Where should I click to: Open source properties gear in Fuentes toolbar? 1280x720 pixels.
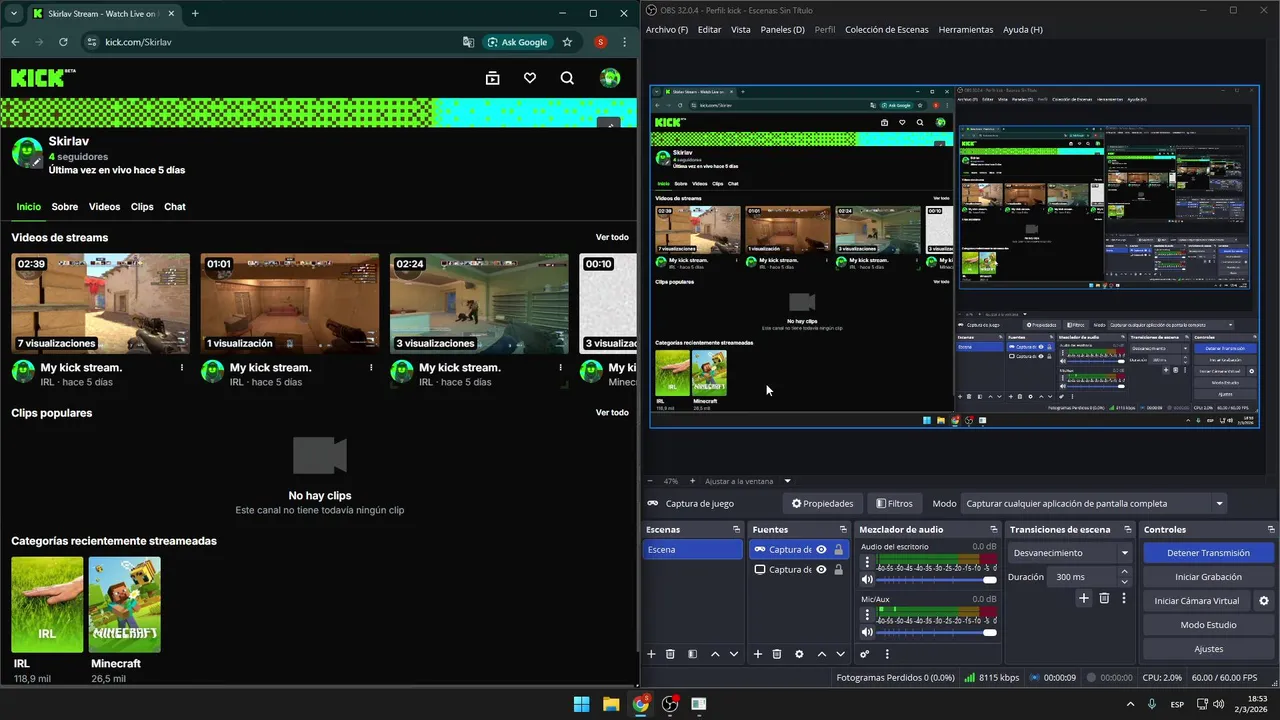point(799,654)
